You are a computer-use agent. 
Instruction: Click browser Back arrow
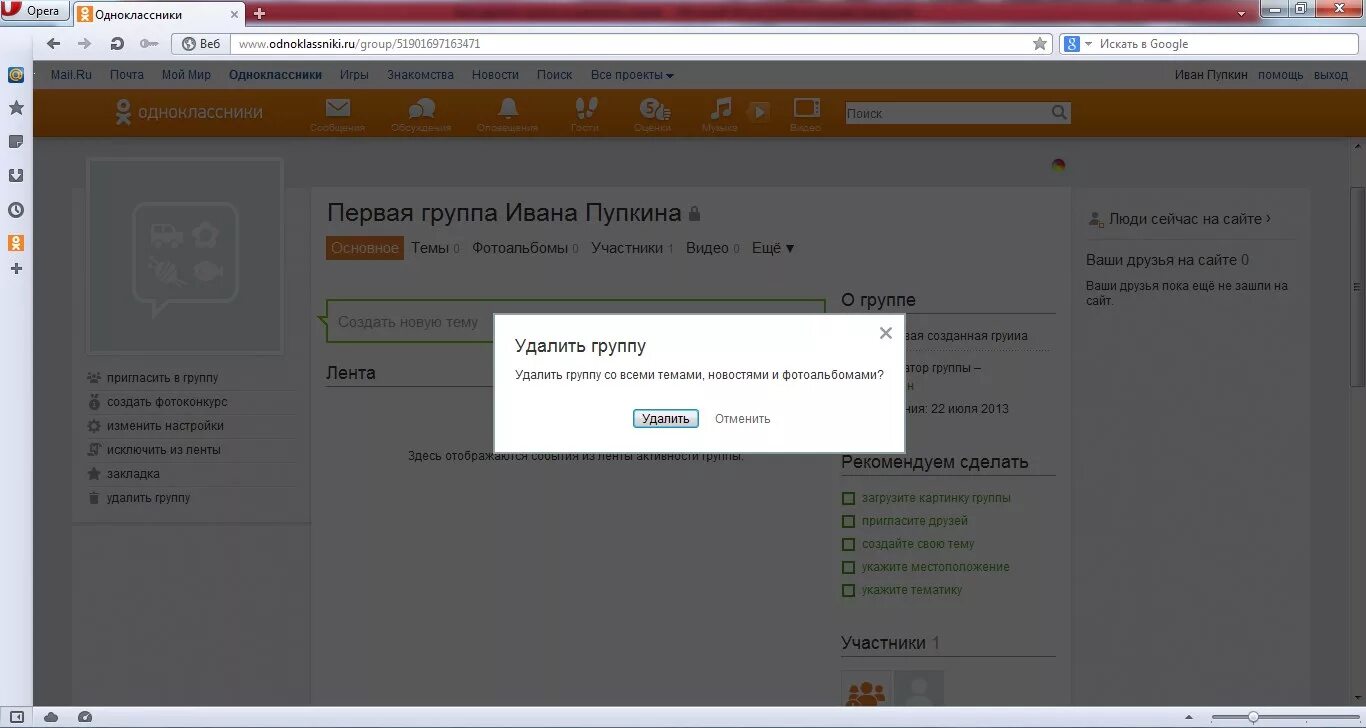pyautogui.click(x=54, y=44)
